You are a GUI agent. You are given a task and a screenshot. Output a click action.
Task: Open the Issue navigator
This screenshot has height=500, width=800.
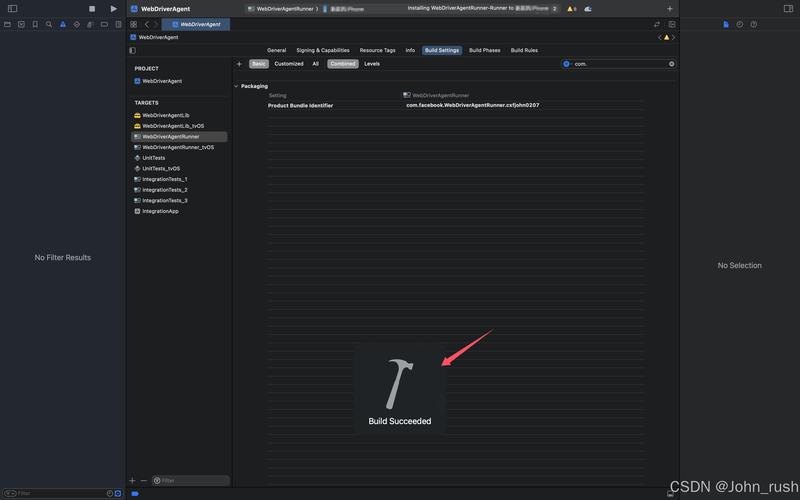[63, 24]
